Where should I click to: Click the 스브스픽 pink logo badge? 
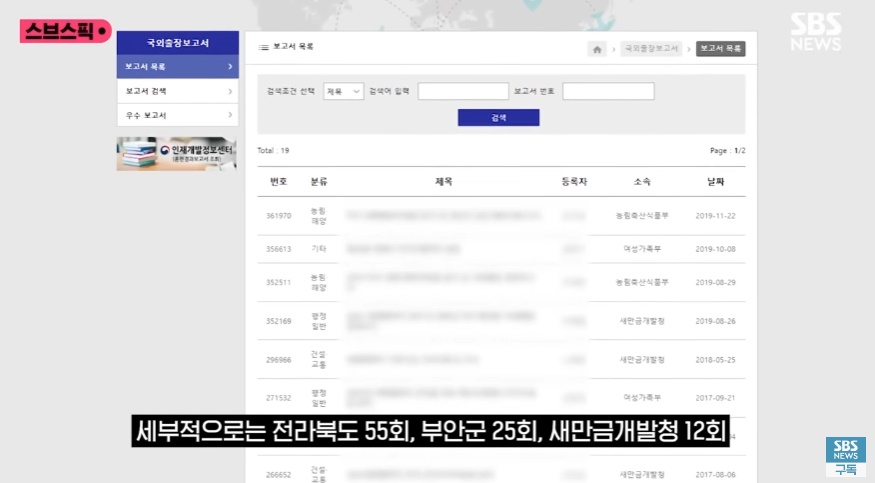pyautogui.click(x=64, y=33)
